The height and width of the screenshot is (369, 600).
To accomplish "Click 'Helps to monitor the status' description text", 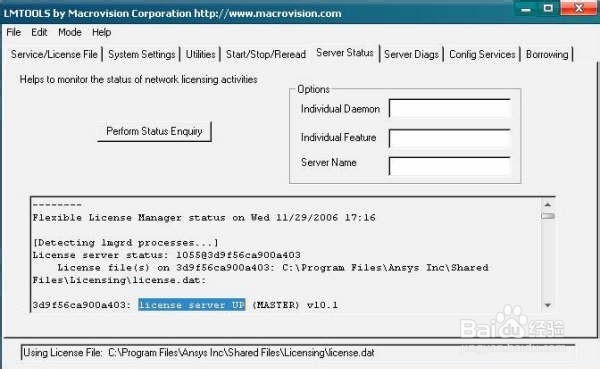I will (x=139, y=80).
